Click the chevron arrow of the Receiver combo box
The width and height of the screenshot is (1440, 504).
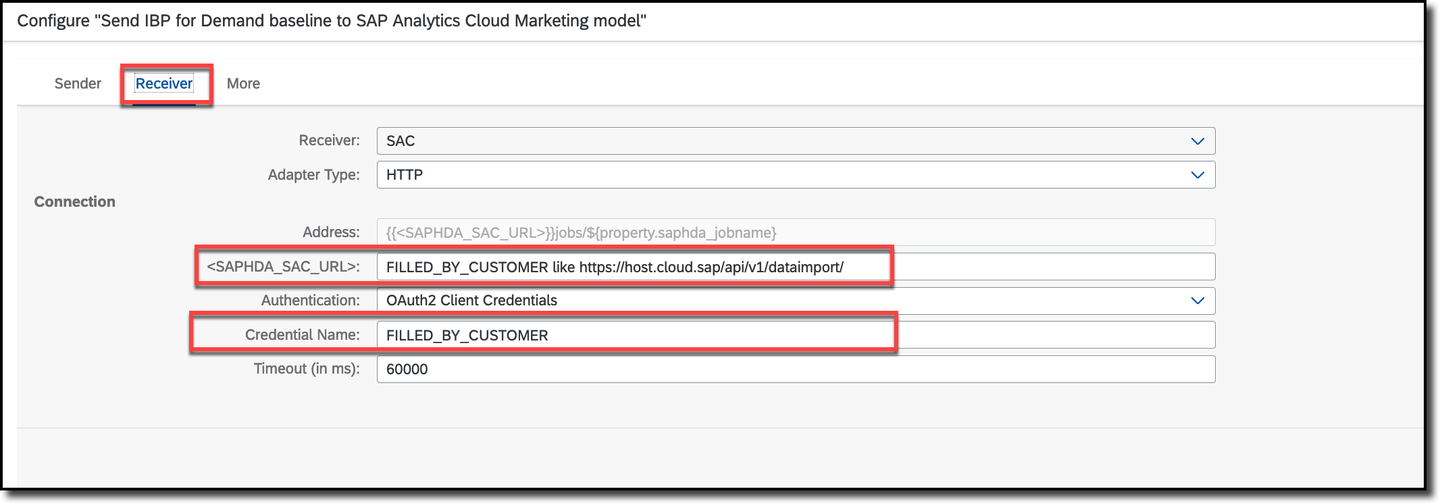tap(1197, 141)
